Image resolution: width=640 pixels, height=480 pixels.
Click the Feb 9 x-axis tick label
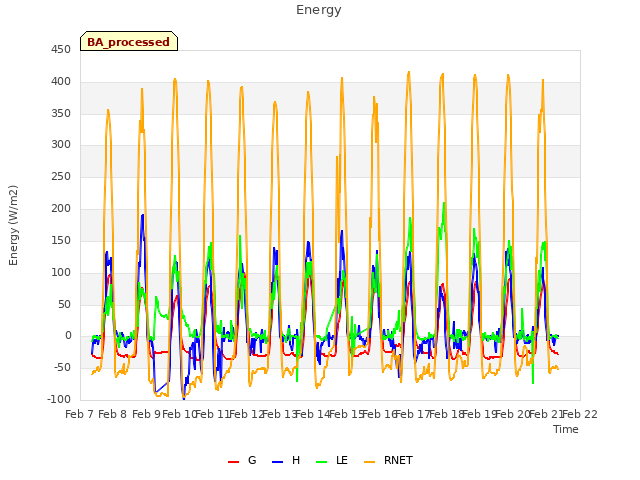coord(146,414)
